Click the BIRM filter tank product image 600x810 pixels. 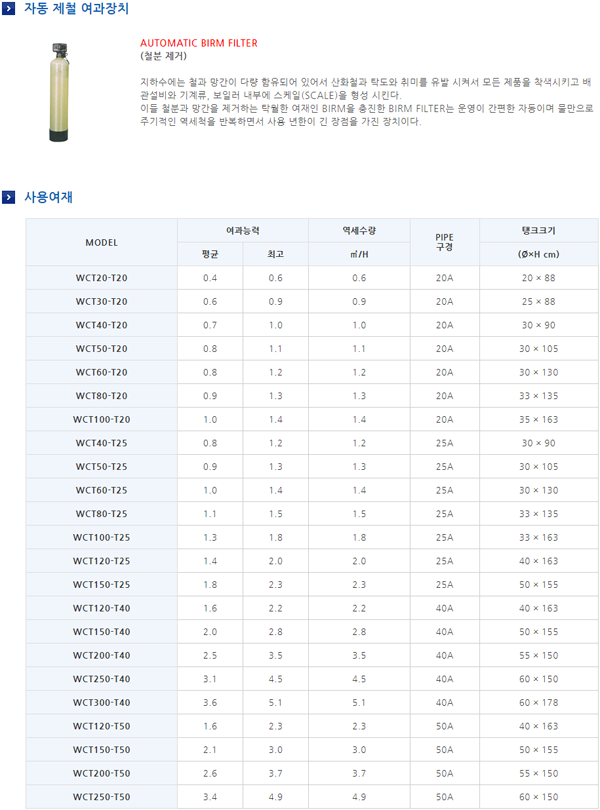[62, 91]
